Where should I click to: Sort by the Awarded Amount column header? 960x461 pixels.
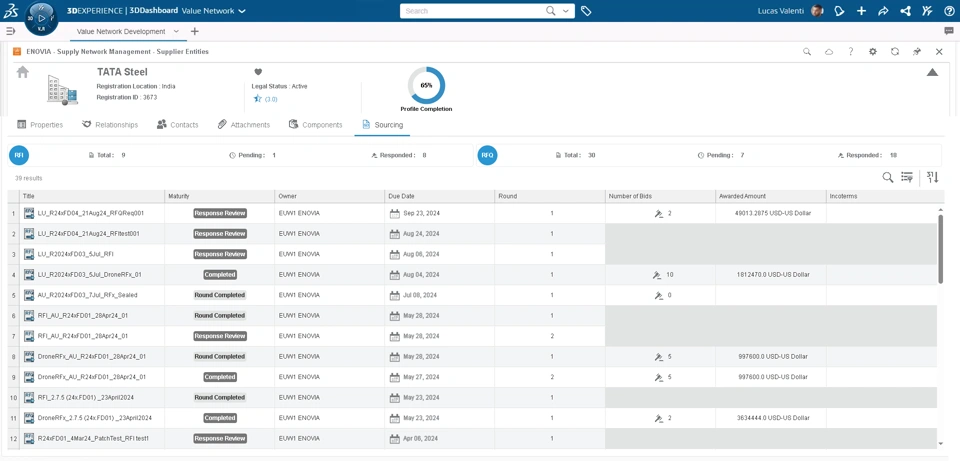click(771, 197)
